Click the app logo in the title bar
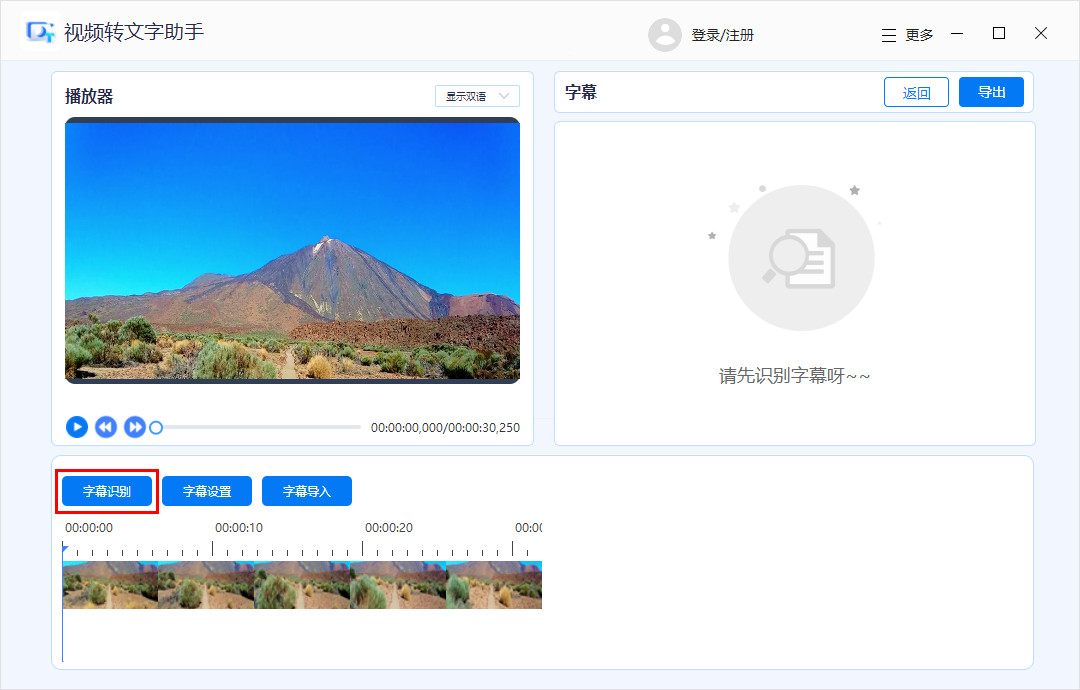Image resolution: width=1080 pixels, height=690 pixels. coord(38,33)
